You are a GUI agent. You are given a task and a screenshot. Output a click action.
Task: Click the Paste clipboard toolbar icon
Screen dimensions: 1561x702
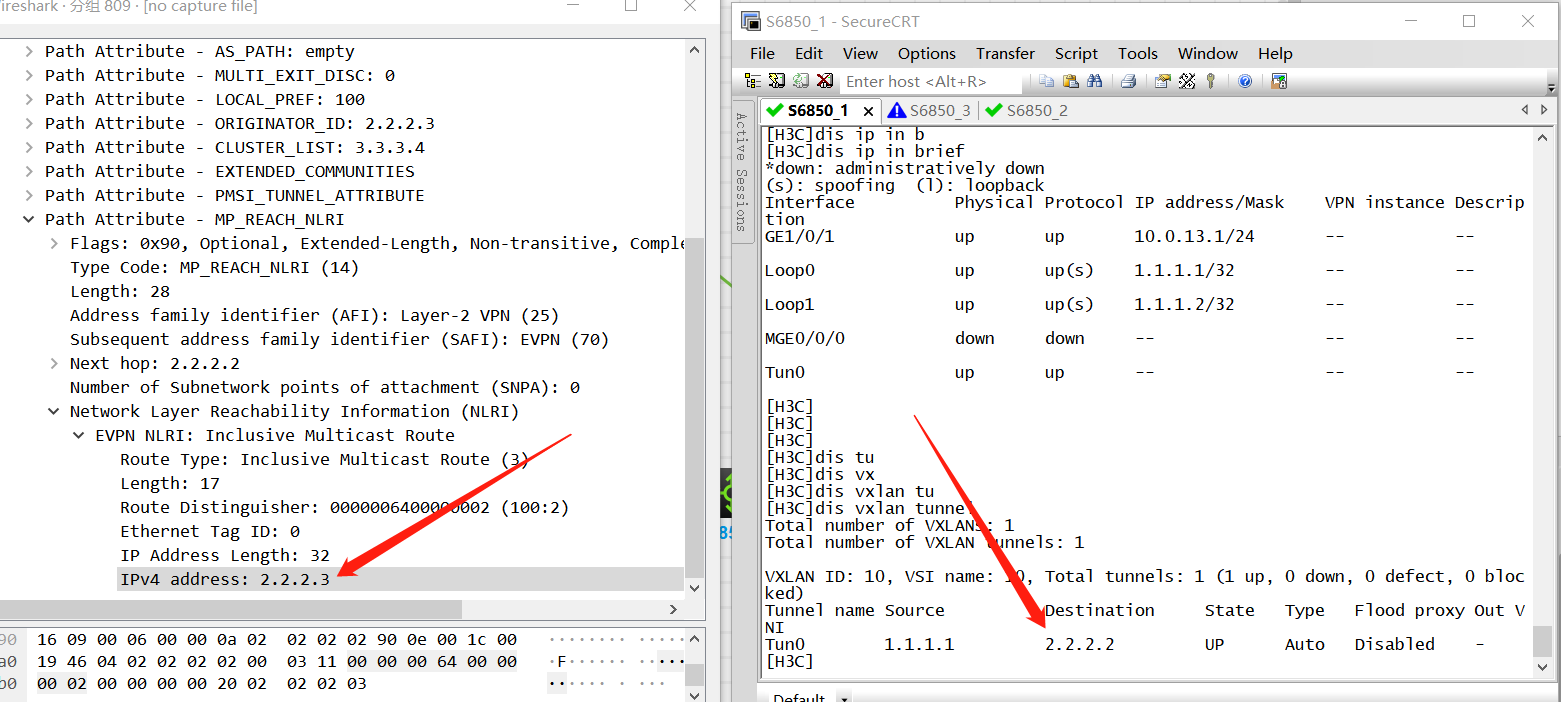point(1070,81)
